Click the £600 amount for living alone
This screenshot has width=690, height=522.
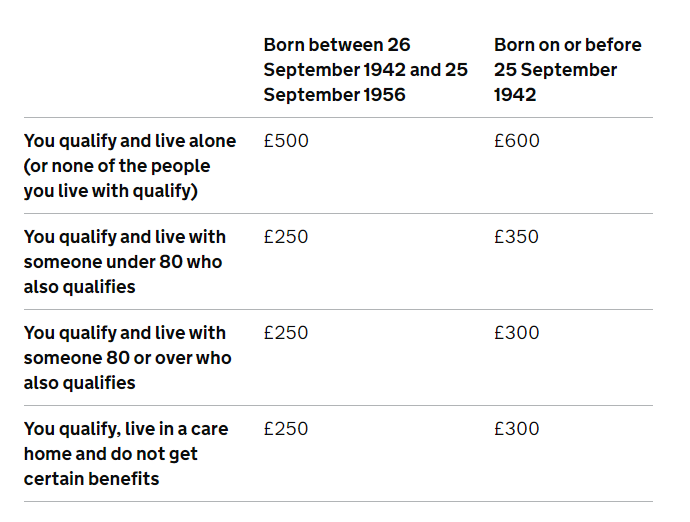(x=516, y=141)
